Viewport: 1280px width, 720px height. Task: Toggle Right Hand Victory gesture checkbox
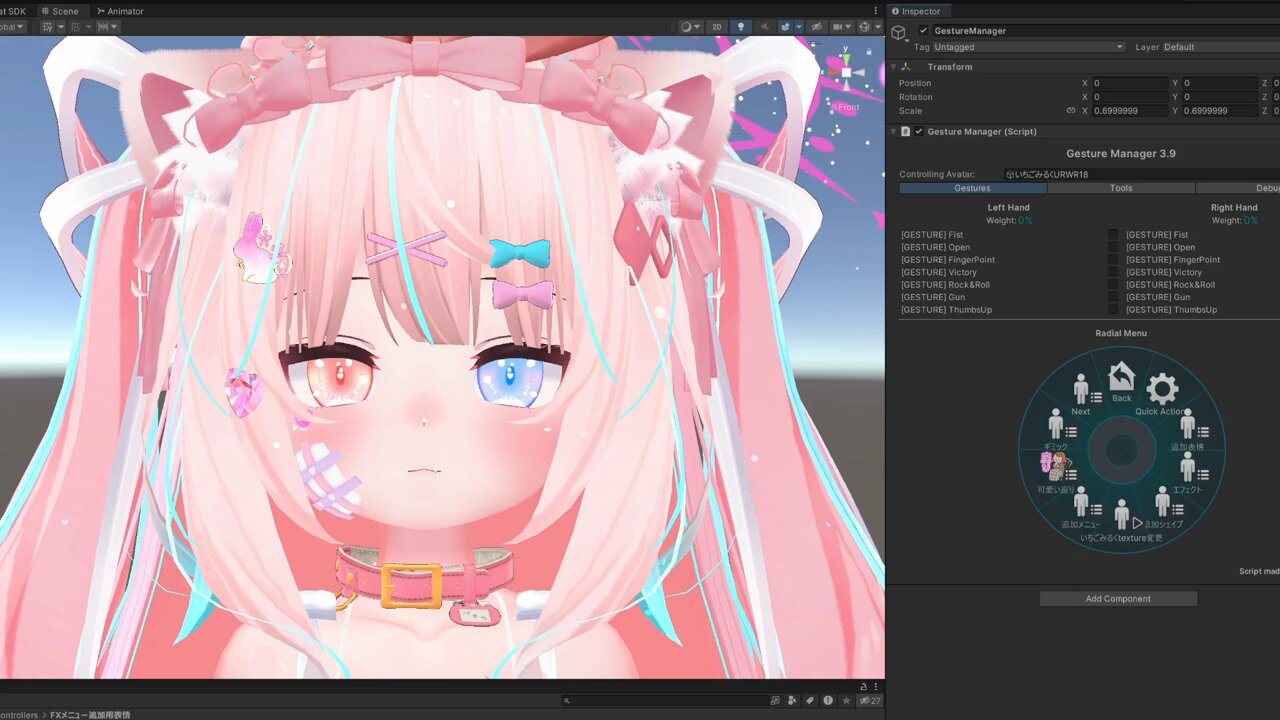(1113, 272)
